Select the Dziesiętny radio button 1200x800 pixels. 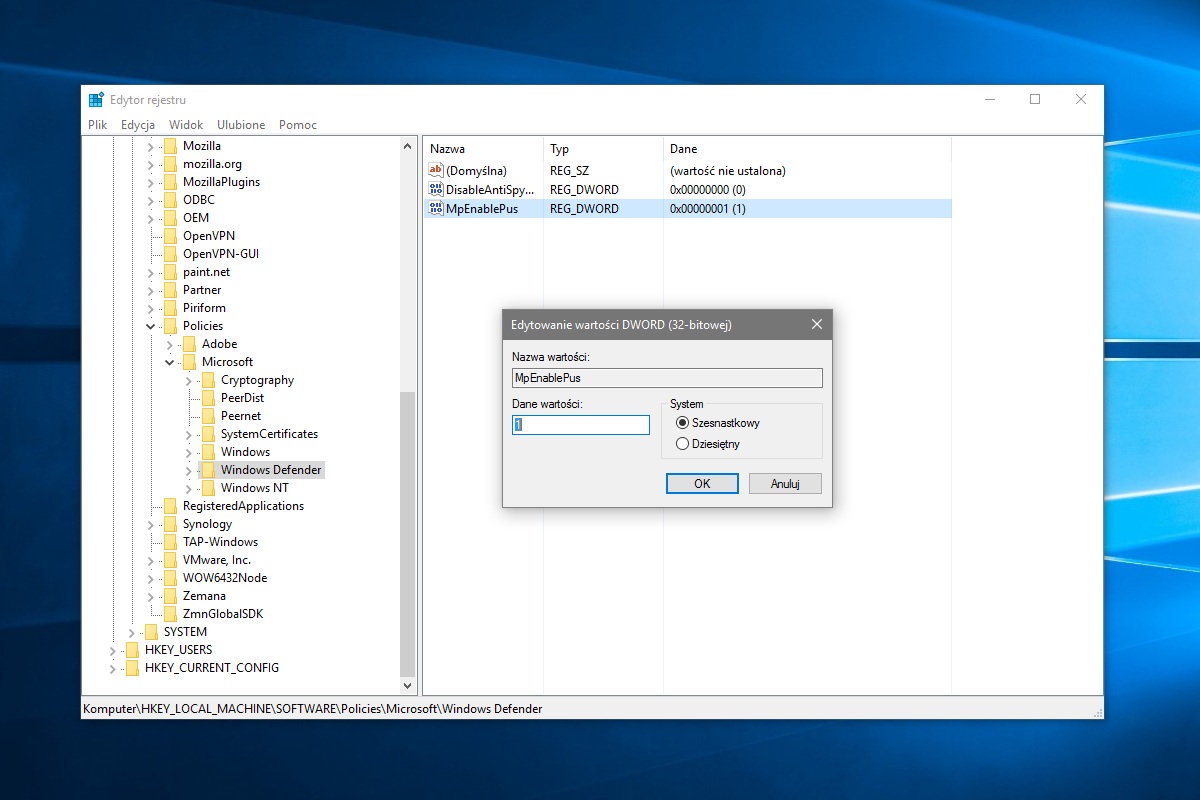click(x=683, y=444)
